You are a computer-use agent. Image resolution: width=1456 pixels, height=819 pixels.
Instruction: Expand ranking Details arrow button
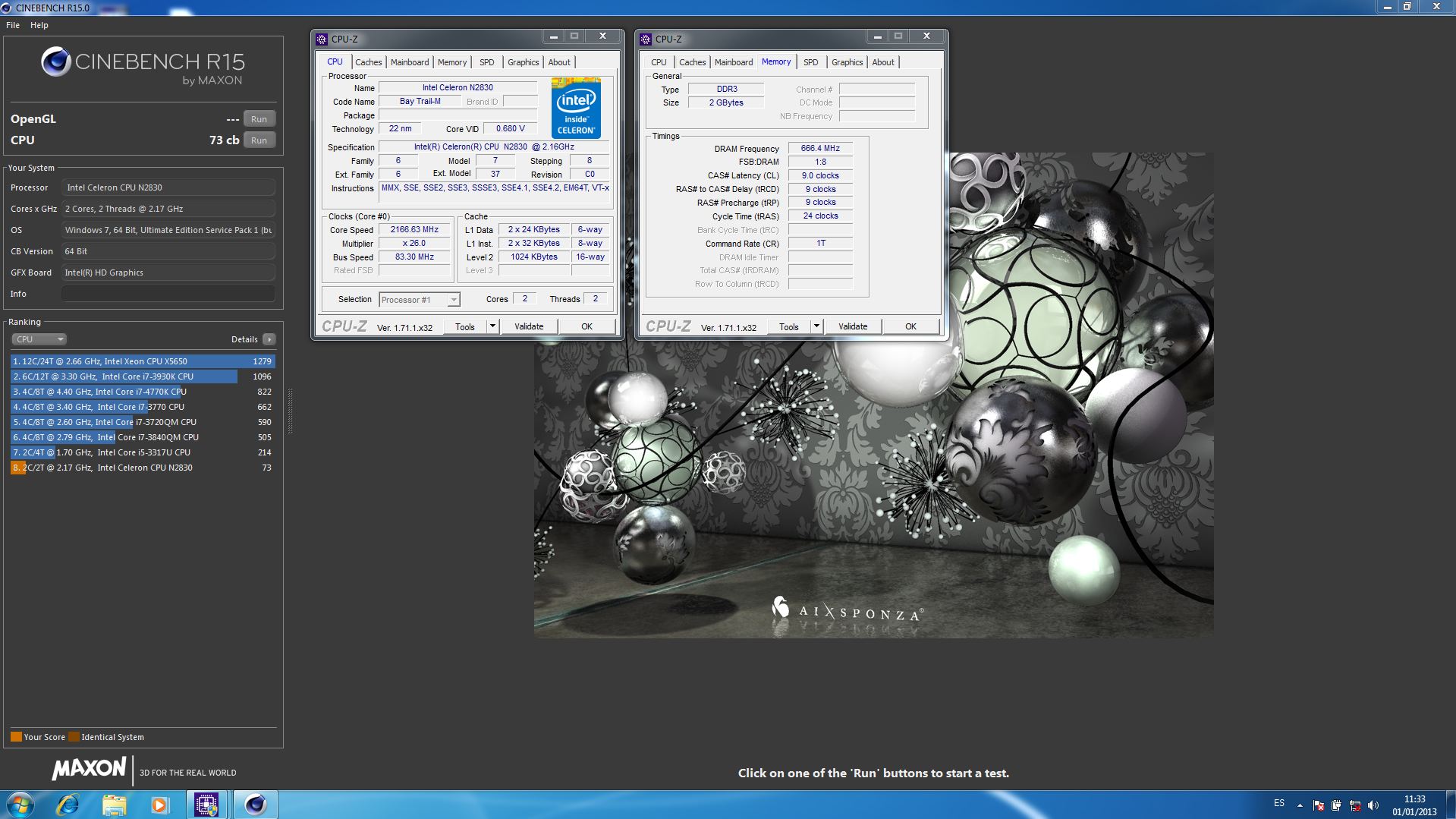[269, 339]
